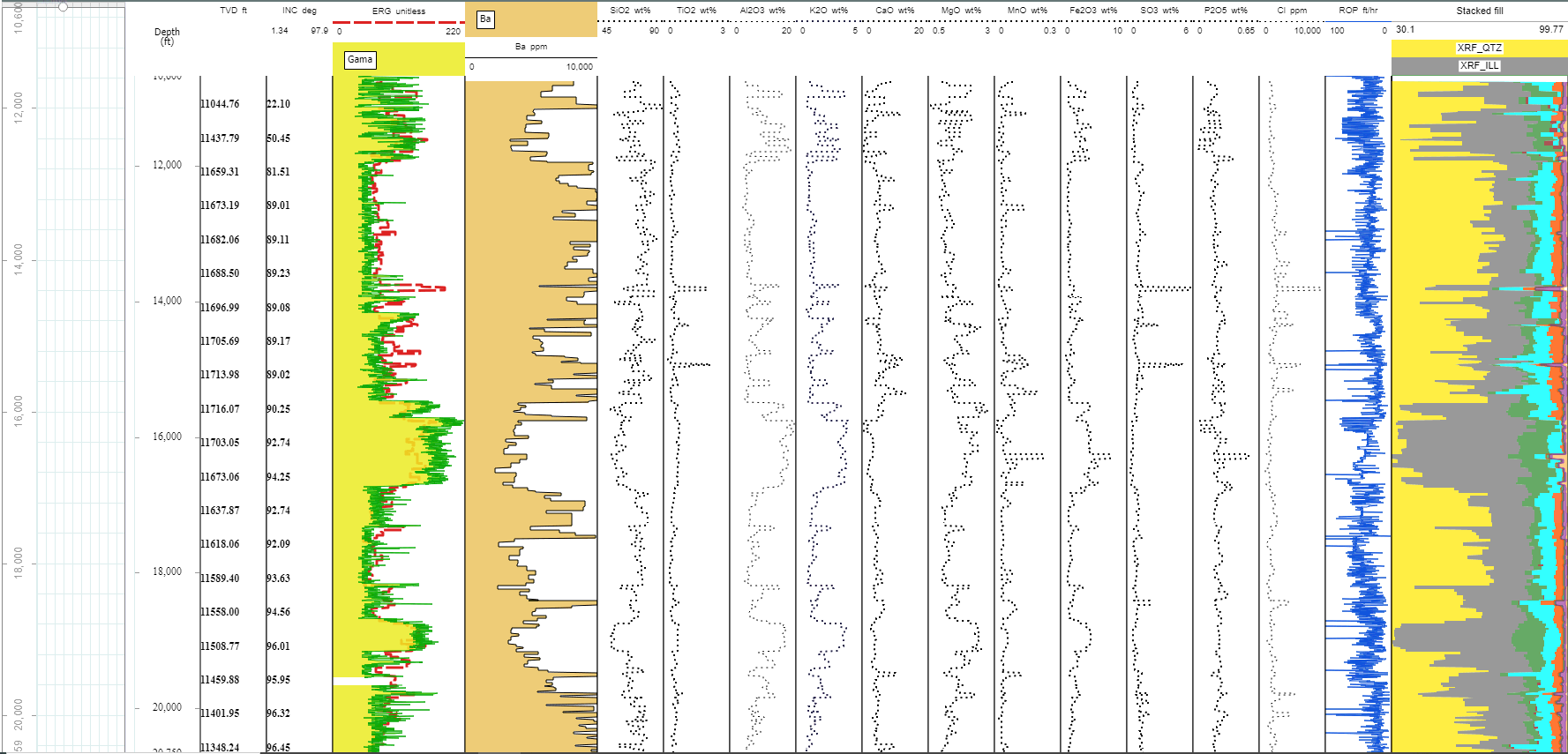Click the circular slider handle at top-left

(x=63, y=6)
